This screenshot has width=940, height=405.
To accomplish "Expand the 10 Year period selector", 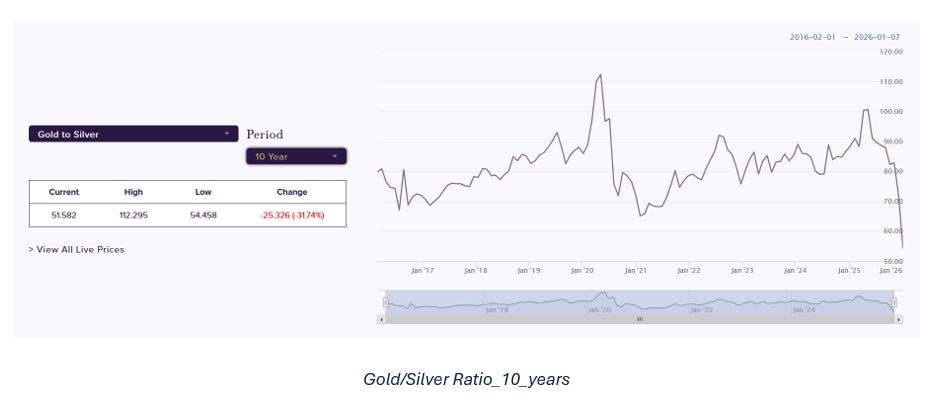I will tap(296, 156).
